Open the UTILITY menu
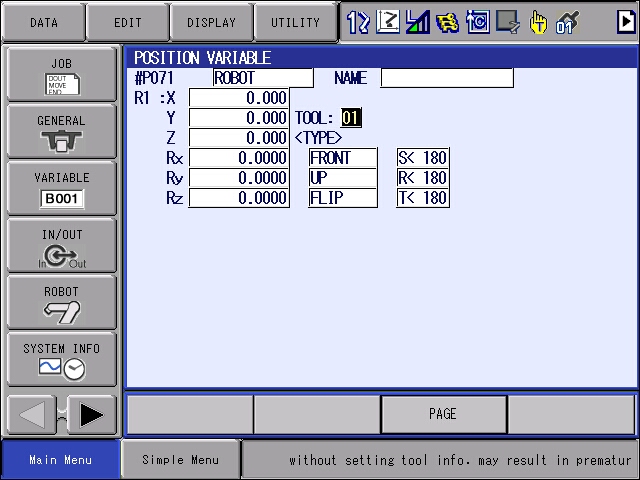 point(295,22)
